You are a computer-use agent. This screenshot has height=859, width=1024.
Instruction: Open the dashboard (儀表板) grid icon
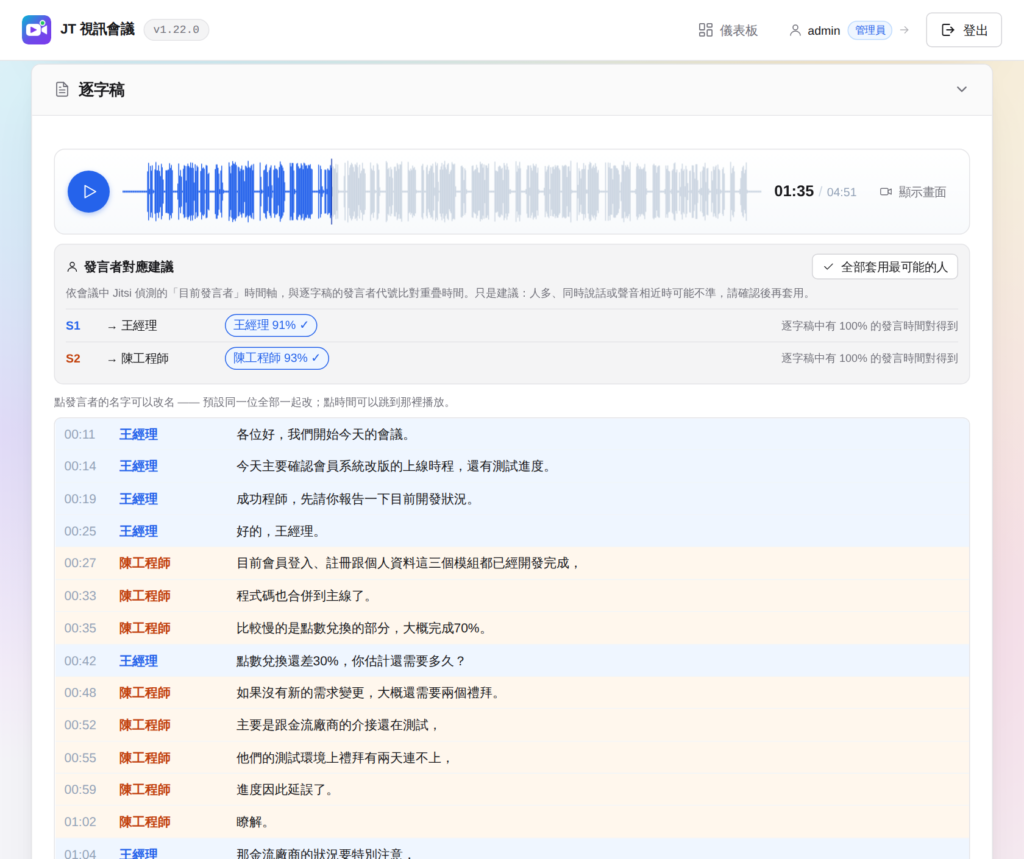705,30
